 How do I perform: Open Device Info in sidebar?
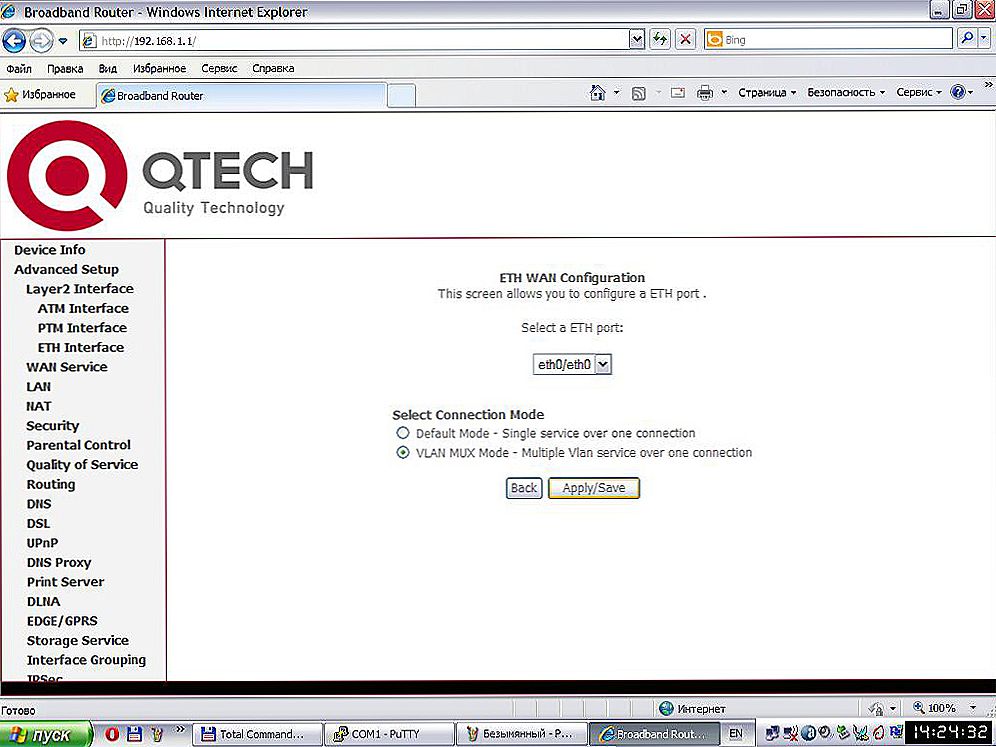50,250
